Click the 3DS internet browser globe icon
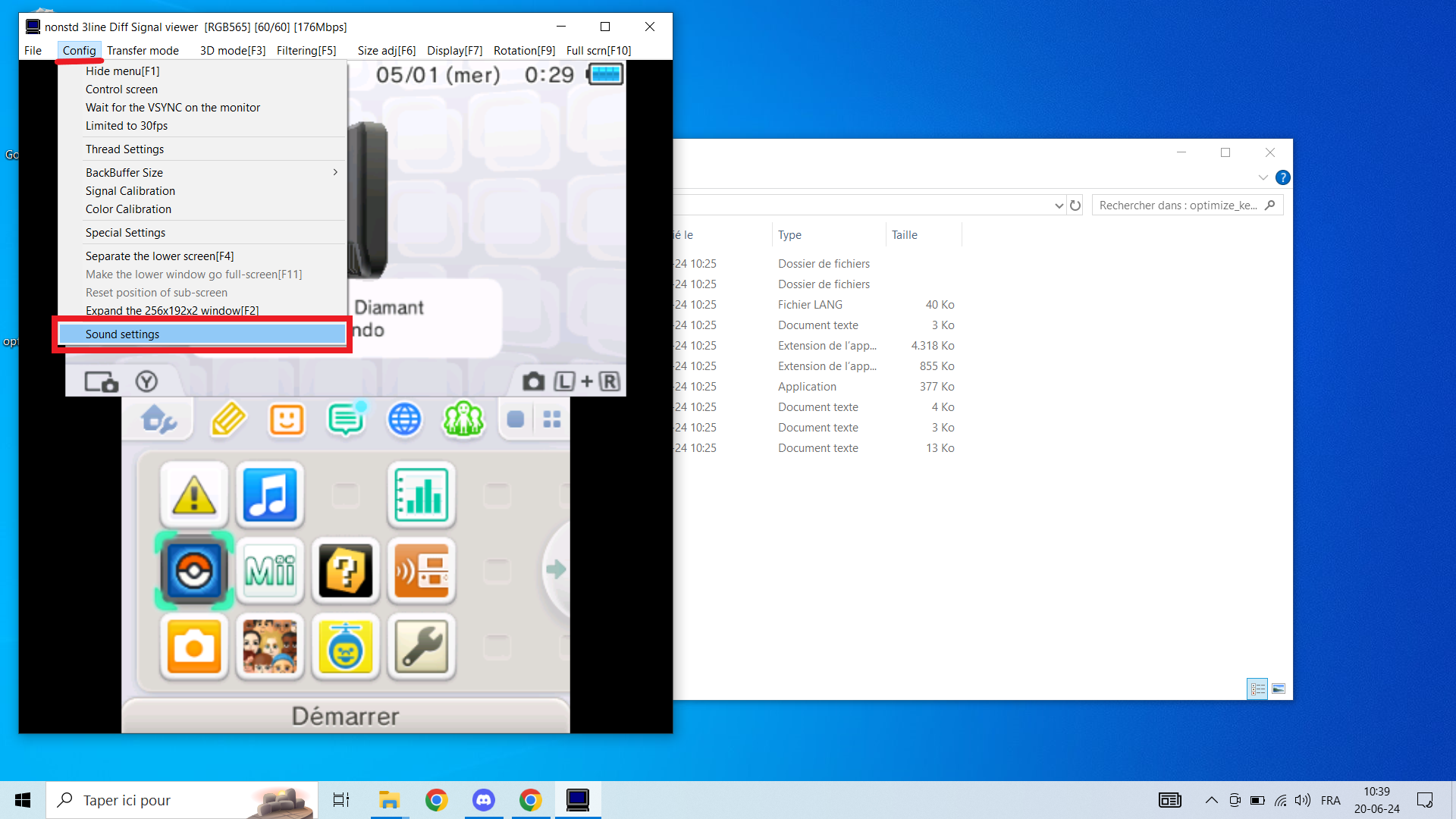 [404, 419]
